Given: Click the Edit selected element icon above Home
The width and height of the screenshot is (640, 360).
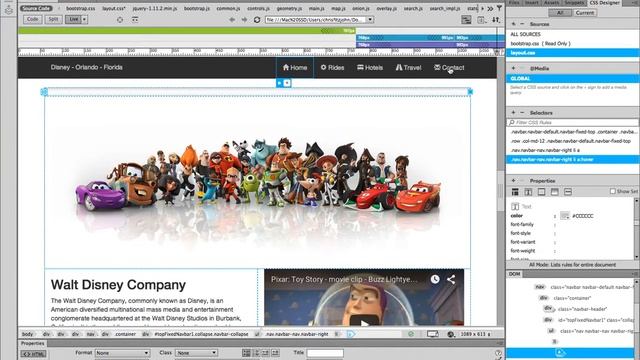Looking at the screenshot, I should coord(280,83).
